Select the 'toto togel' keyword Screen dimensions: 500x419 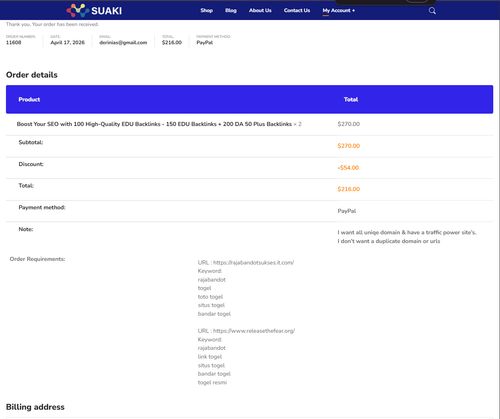click(210, 297)
